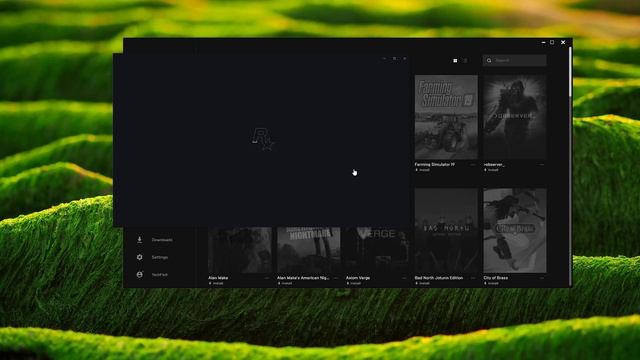
Task: Install Axiom Verge
Action: click(354, 283)
